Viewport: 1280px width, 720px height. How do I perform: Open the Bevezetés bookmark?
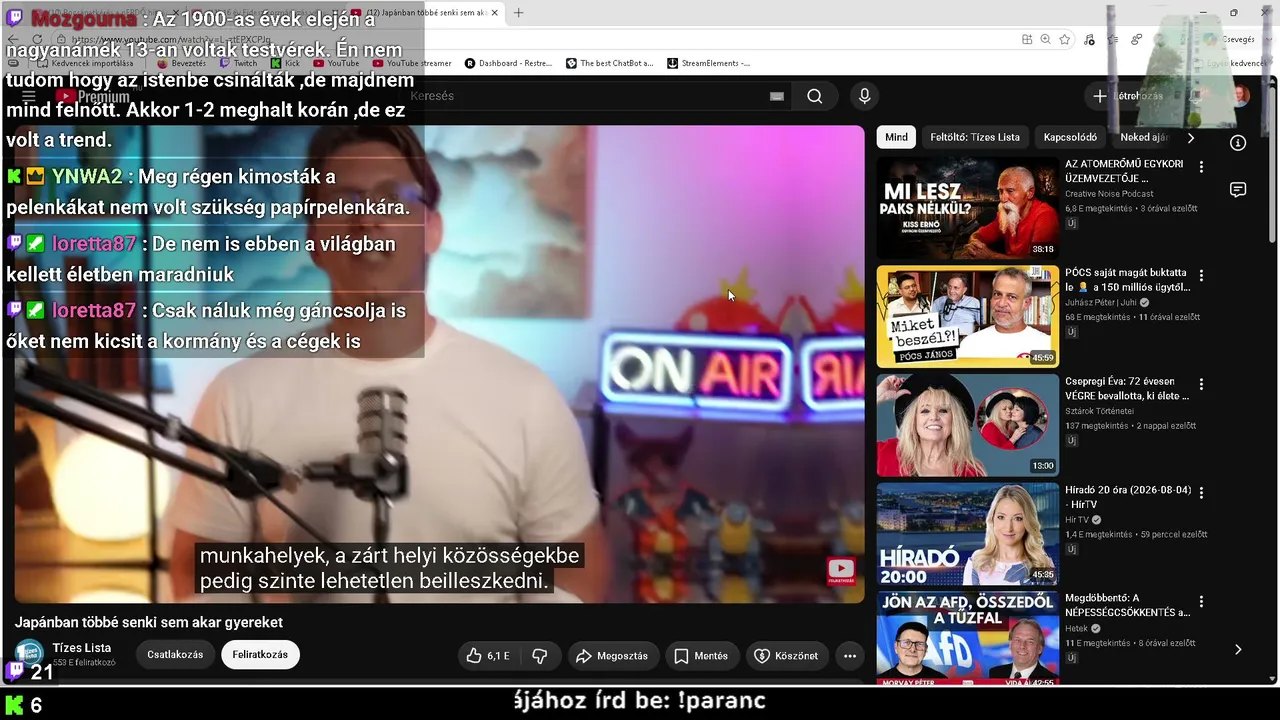coord(181,63)
